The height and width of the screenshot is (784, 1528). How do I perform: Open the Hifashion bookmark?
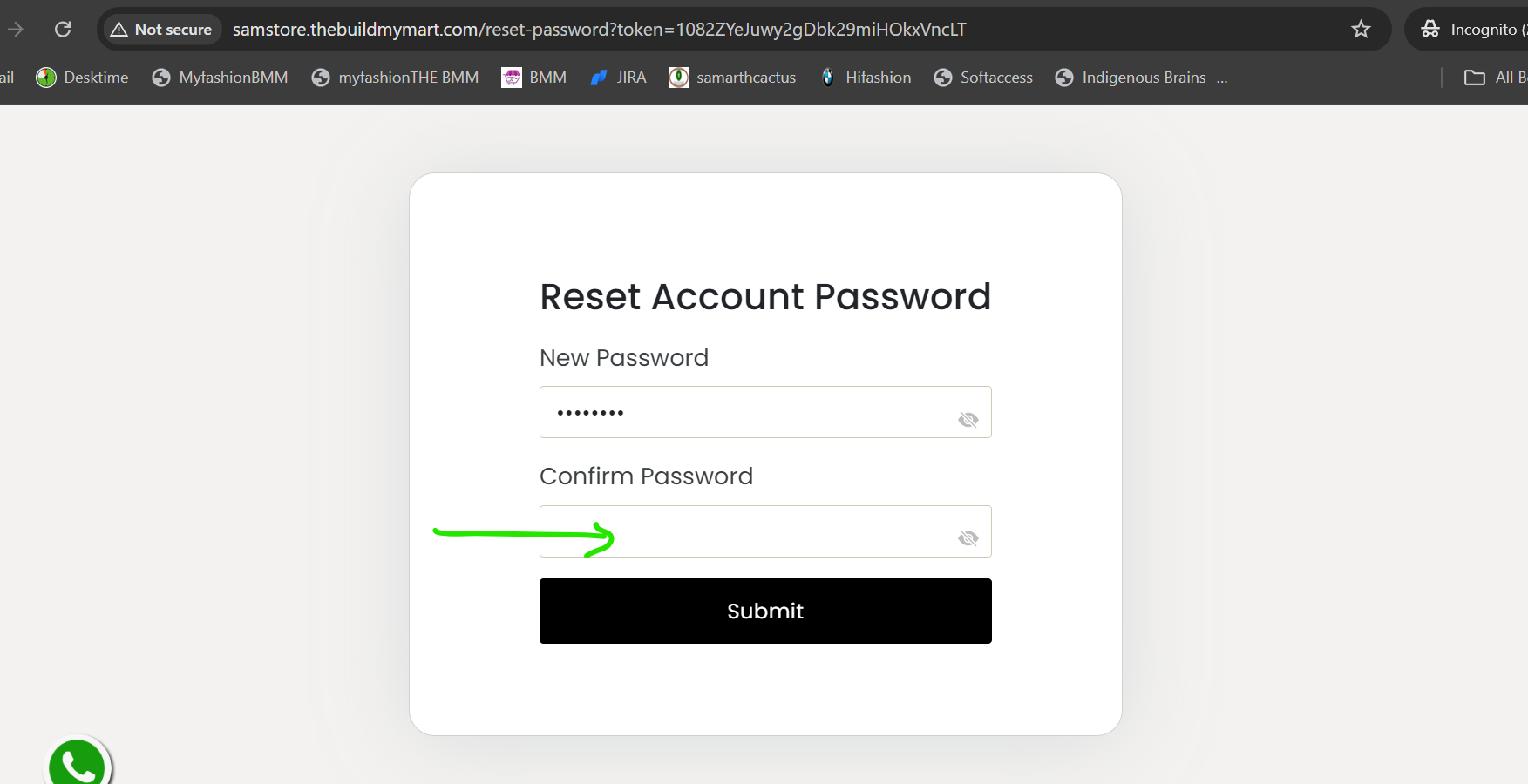click(x=866, y=78)
